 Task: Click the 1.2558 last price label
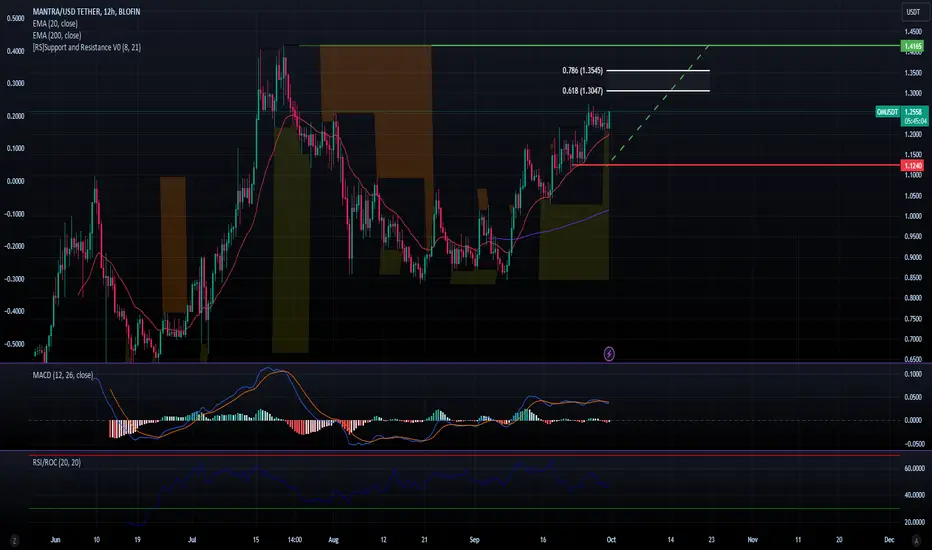[x=912, y=112]
